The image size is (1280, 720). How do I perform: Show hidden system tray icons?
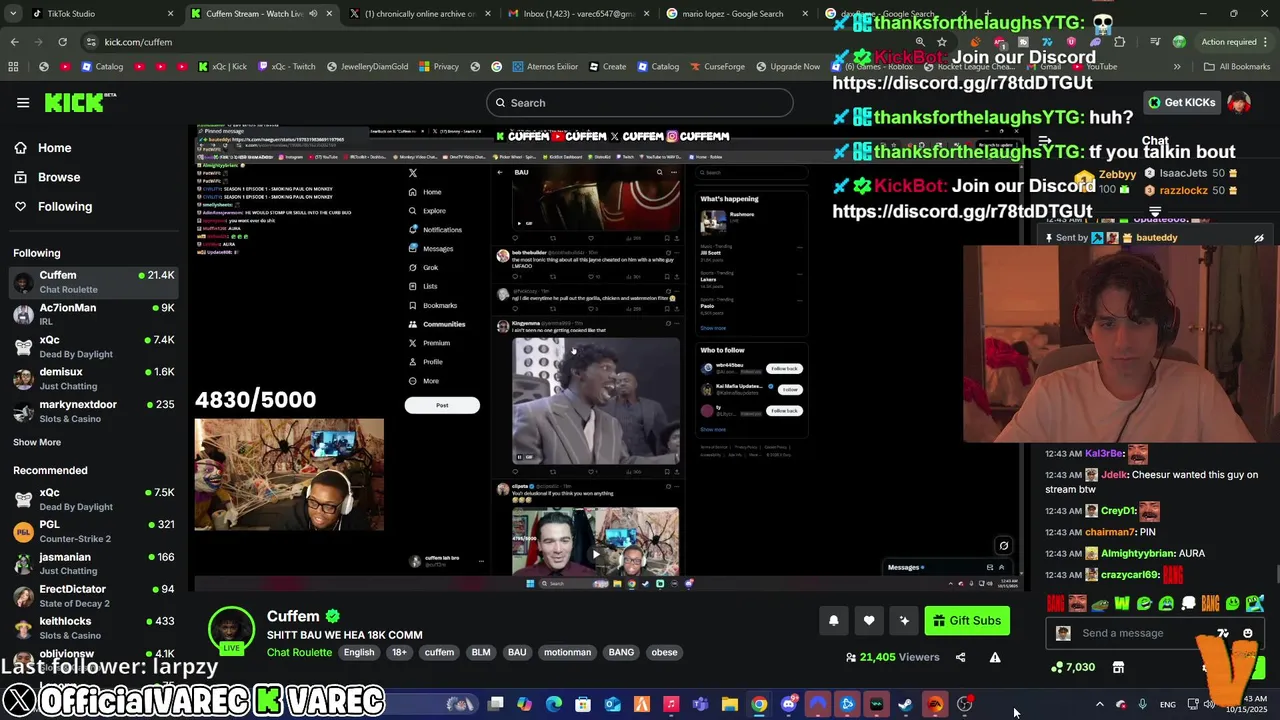[1099, 704]
